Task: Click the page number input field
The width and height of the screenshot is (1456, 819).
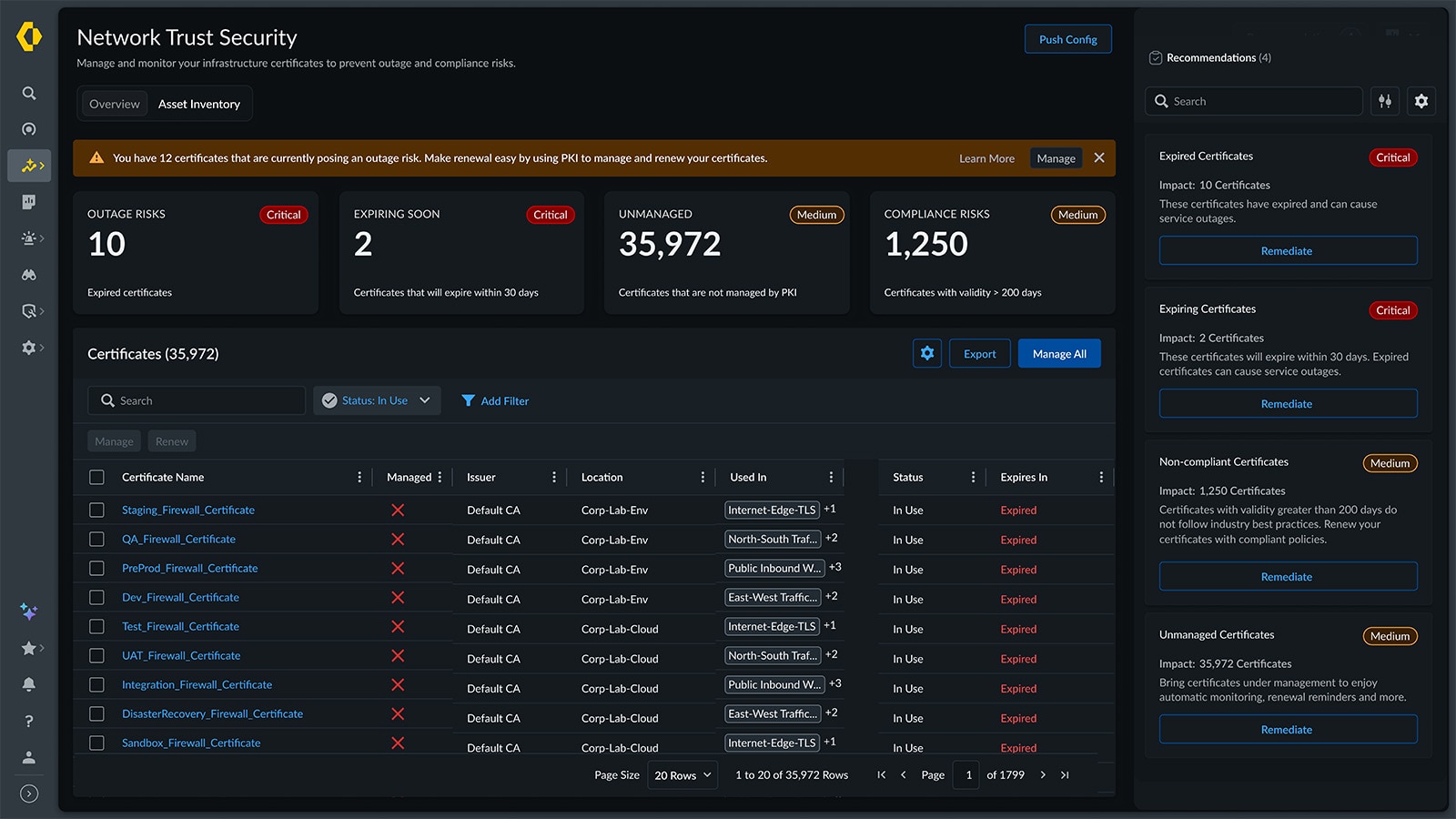Action: (x=966, y=774)
